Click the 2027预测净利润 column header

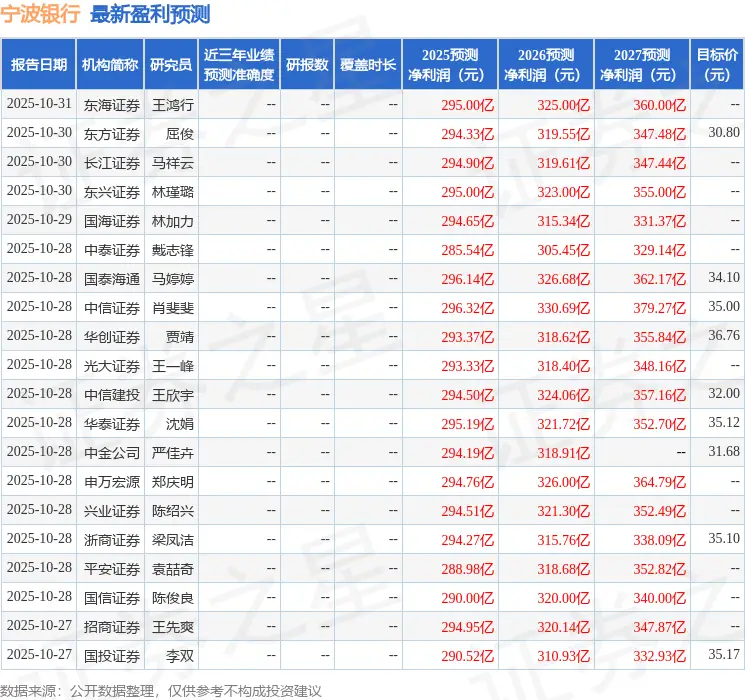(x=642, y=64)
